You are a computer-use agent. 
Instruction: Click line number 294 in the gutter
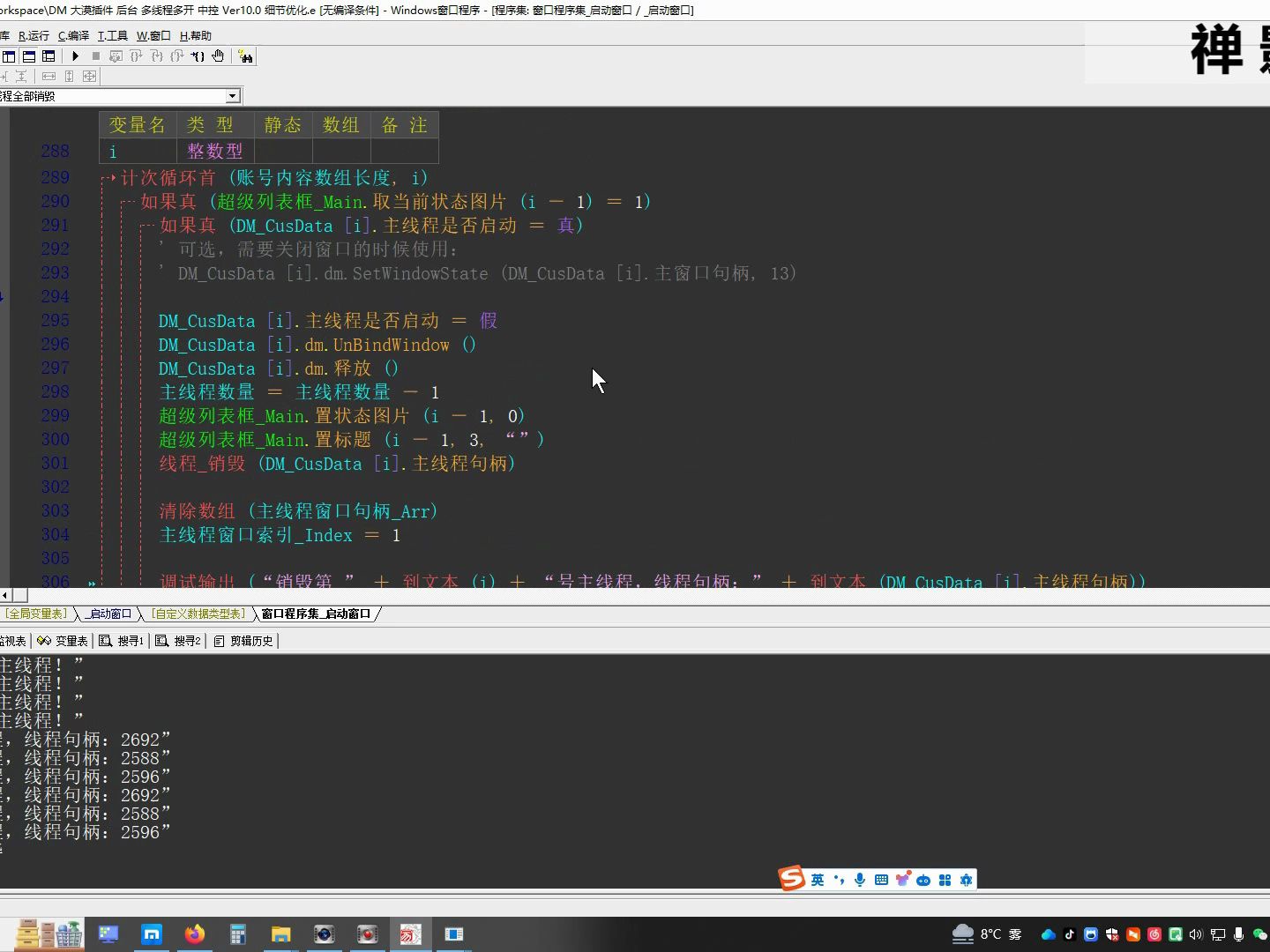[x=55, y=296]
